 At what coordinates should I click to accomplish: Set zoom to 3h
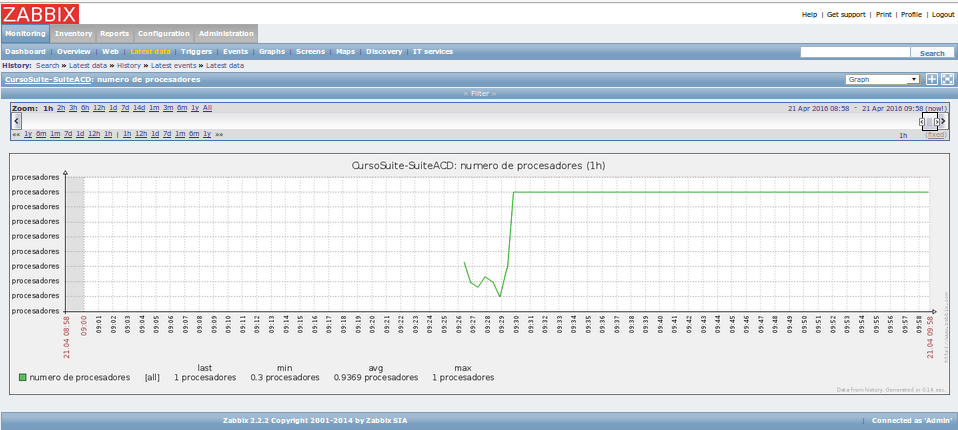tap(73, 108)
